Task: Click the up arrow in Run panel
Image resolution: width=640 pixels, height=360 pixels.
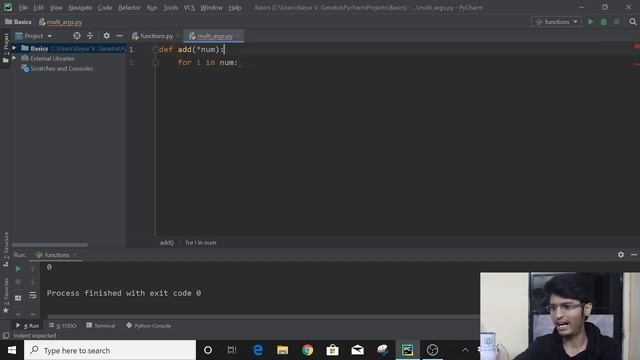Action: (x=33, y=269)
